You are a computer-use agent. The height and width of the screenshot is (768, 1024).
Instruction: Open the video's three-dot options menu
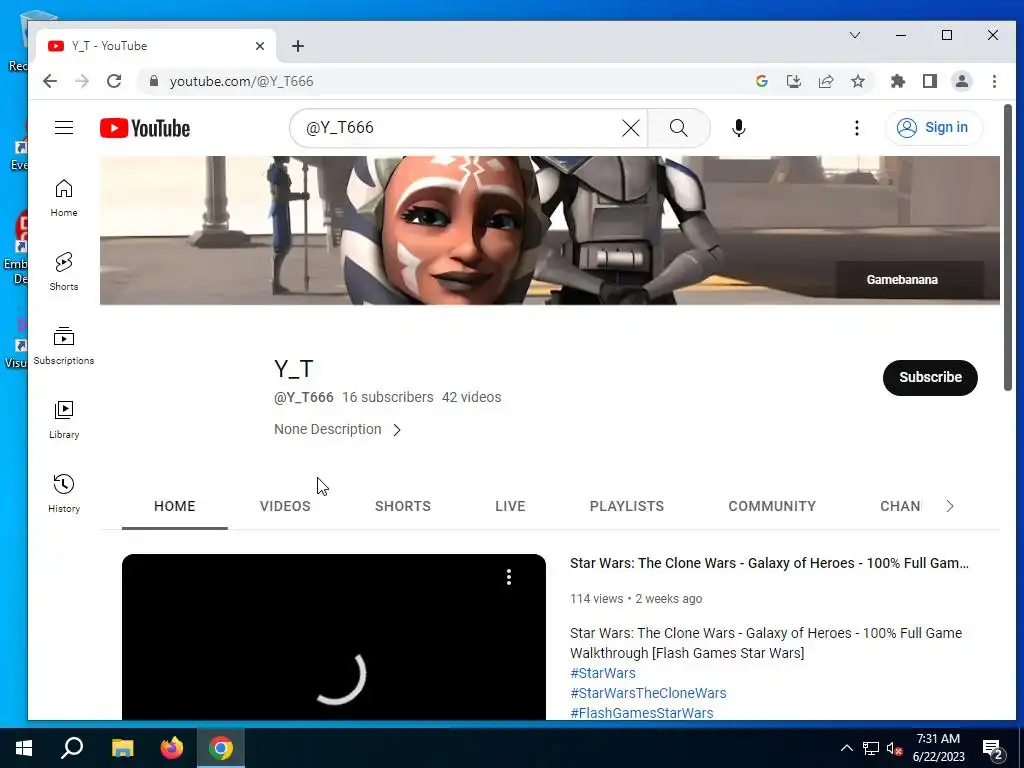(x=509, y=577)
